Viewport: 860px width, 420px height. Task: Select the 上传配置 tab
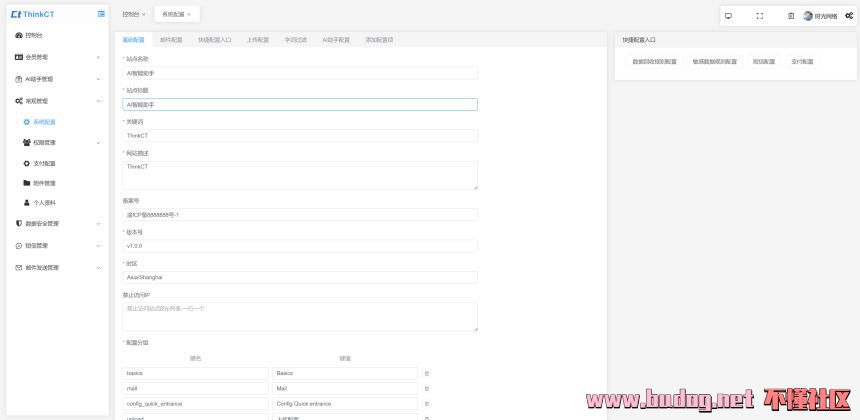click(258, 40)
